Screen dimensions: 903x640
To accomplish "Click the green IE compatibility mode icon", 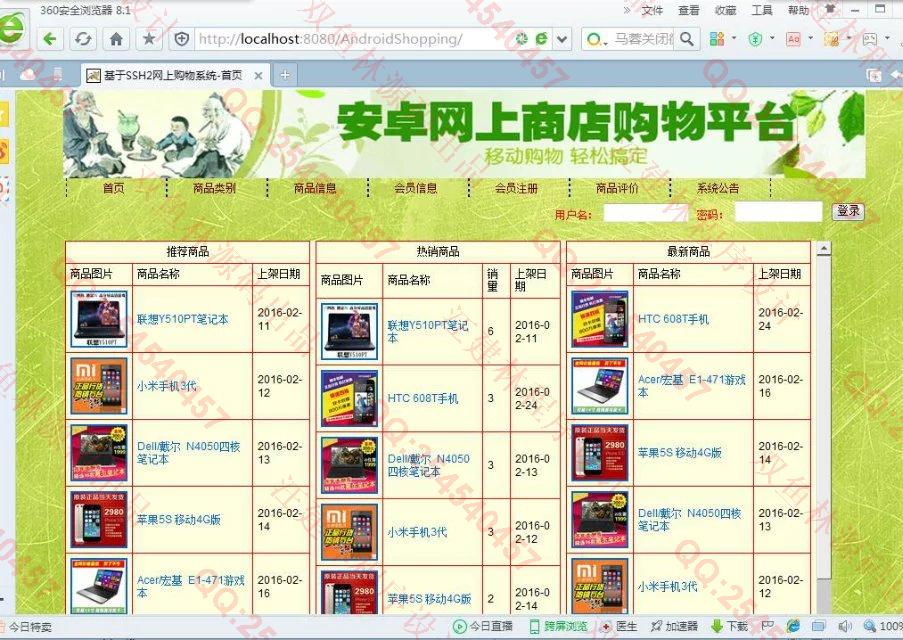I will coord(541,39).
